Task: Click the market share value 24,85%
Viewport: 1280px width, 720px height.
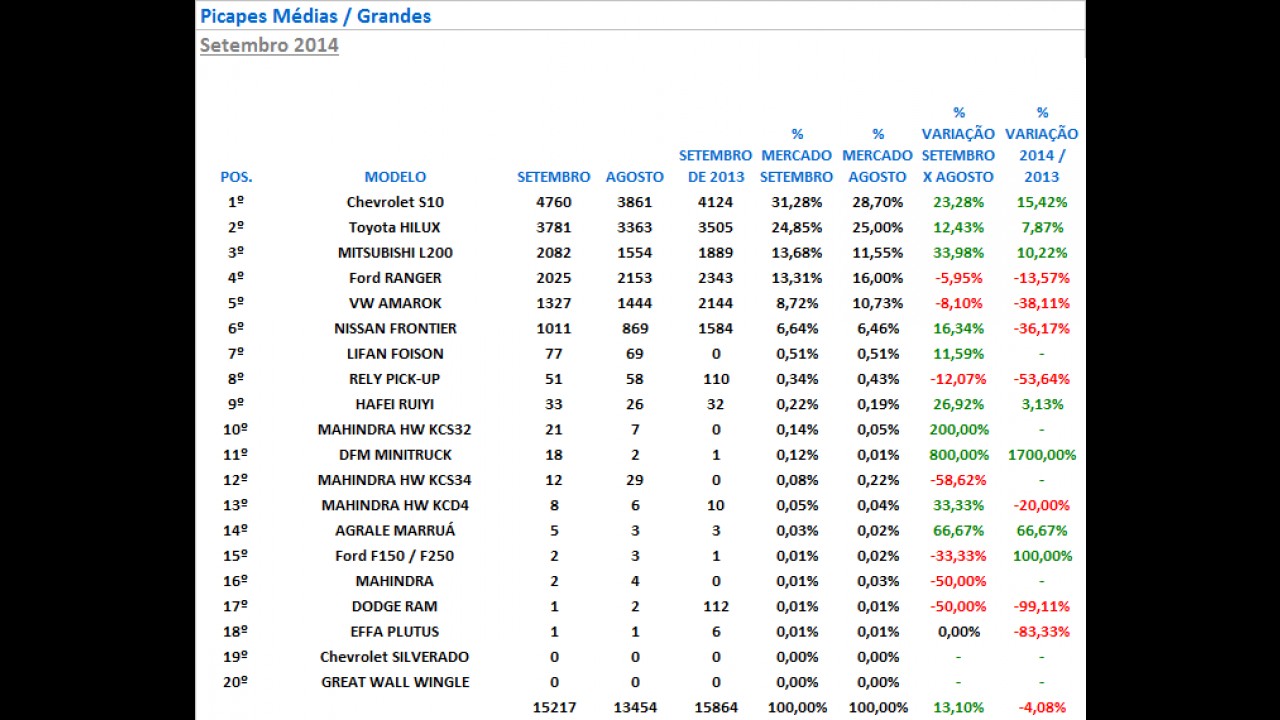Action: pyautogui.click(x=796, y=227)
